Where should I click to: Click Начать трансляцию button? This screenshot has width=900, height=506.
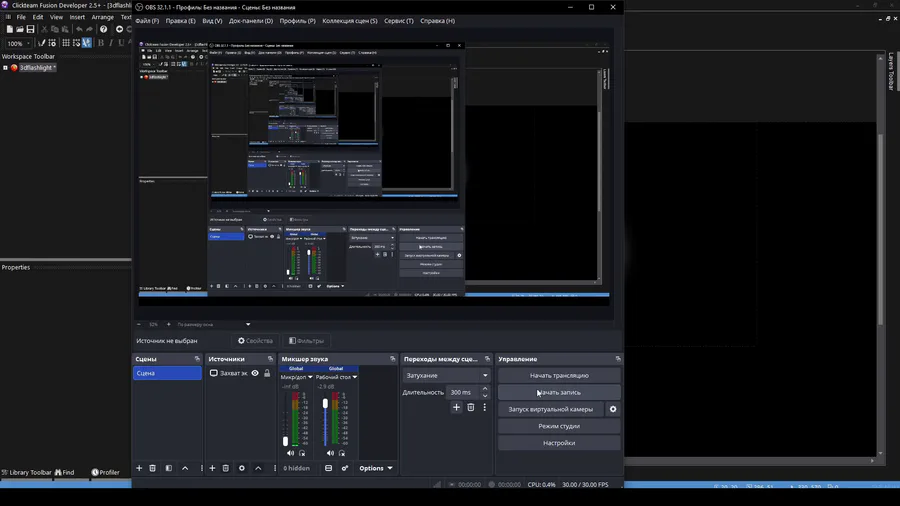559,376
